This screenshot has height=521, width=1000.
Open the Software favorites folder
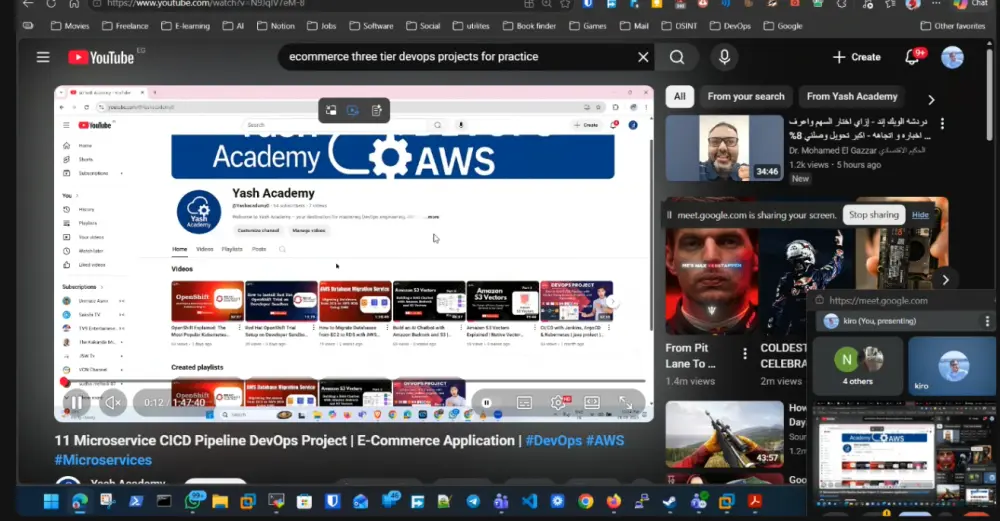tap(371, 26)
